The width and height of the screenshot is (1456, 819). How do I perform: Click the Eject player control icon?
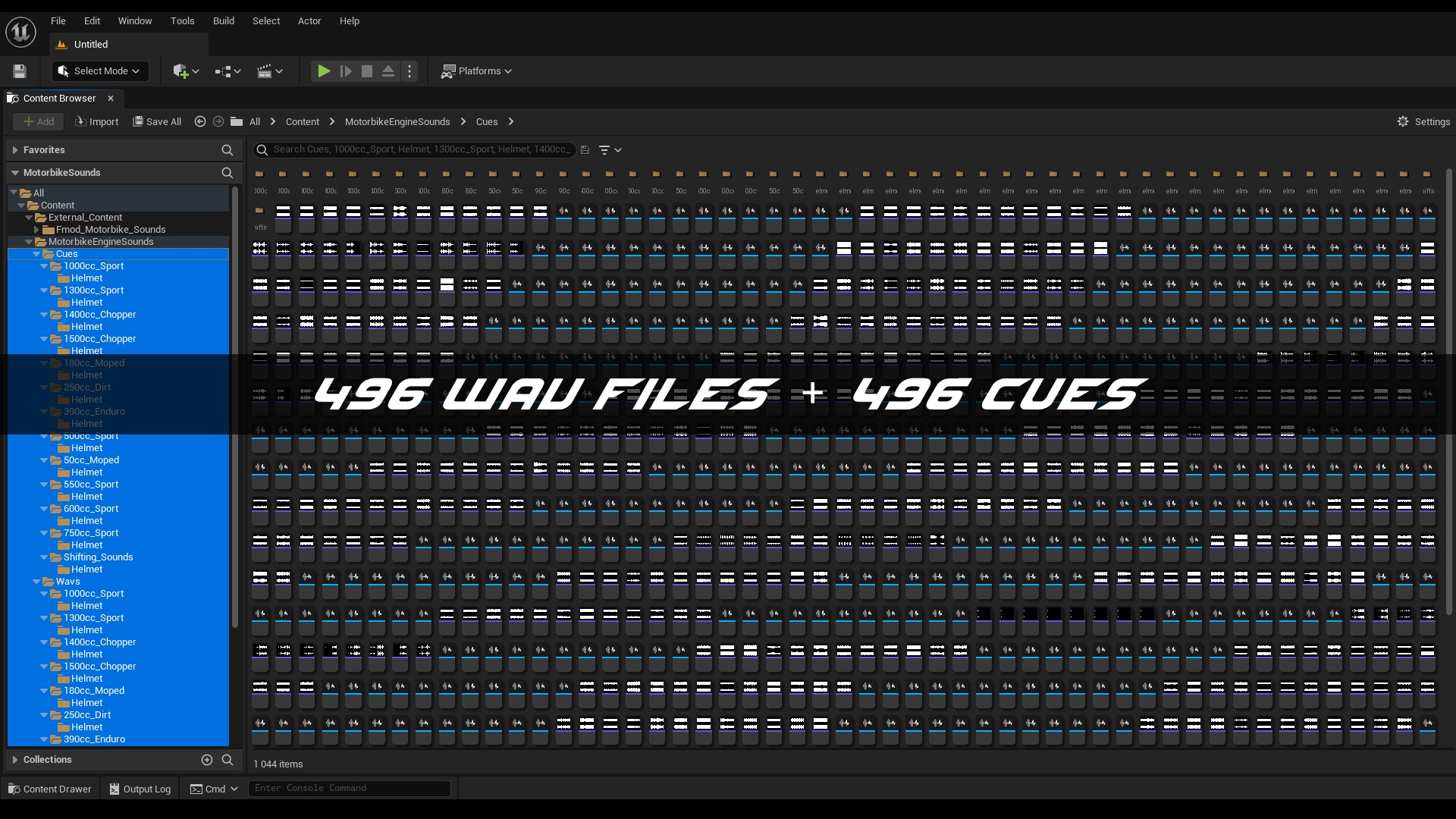coord(388,71)
